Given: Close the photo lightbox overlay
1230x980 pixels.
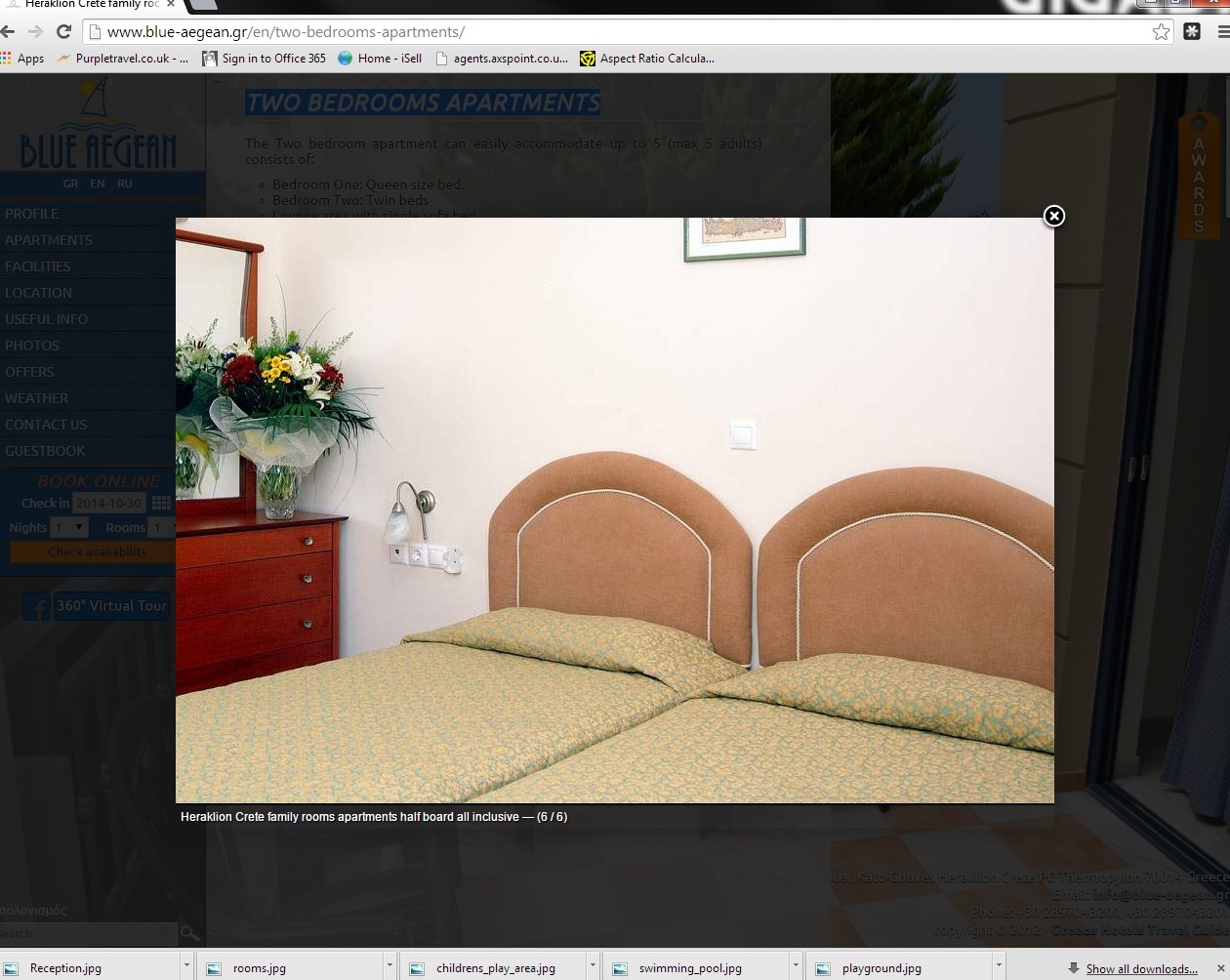Looking at the screenshot, I should pyautogui.click(x=1054, y=216).
